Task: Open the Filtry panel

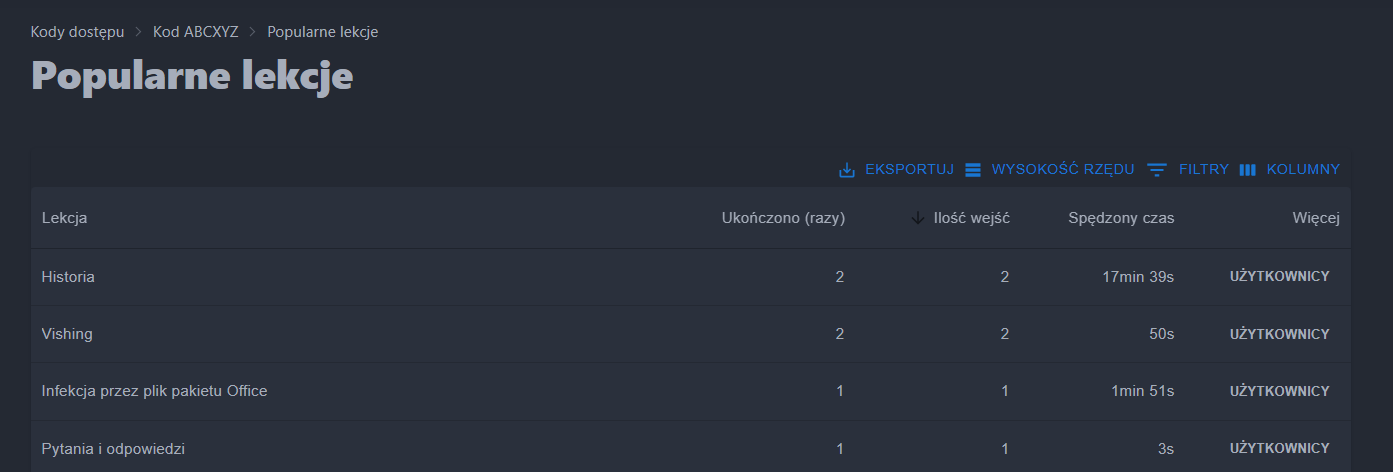Action: pos(1203,170)
